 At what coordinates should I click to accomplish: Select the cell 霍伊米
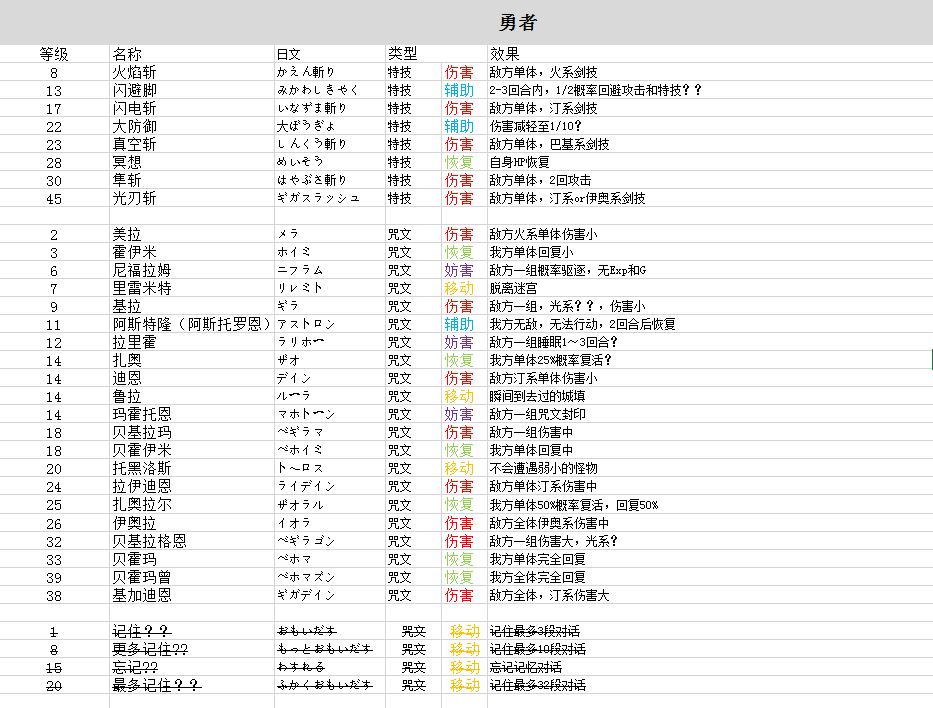(134, 252)
